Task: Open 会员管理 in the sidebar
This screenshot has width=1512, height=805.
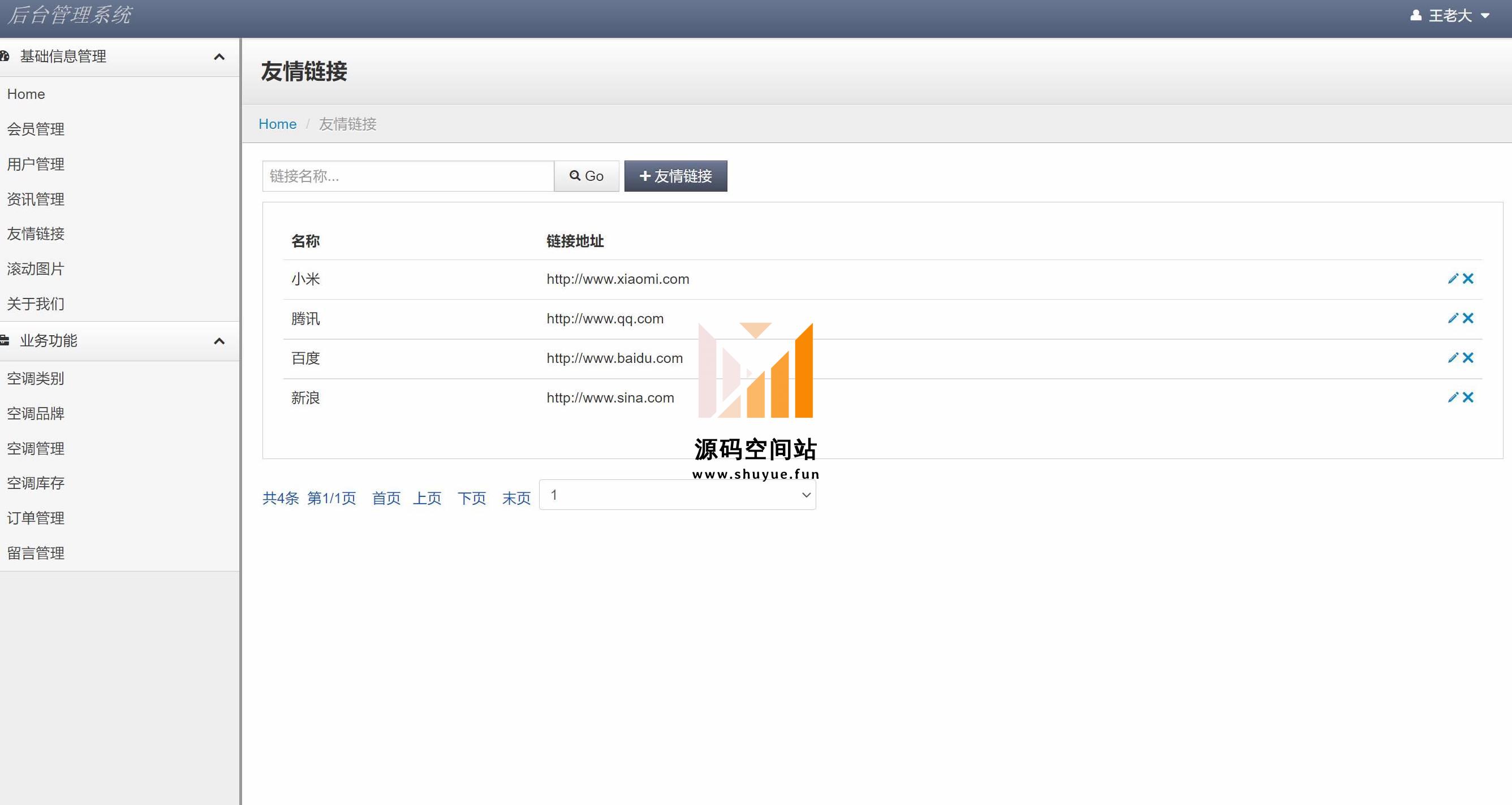Action: 35,129
